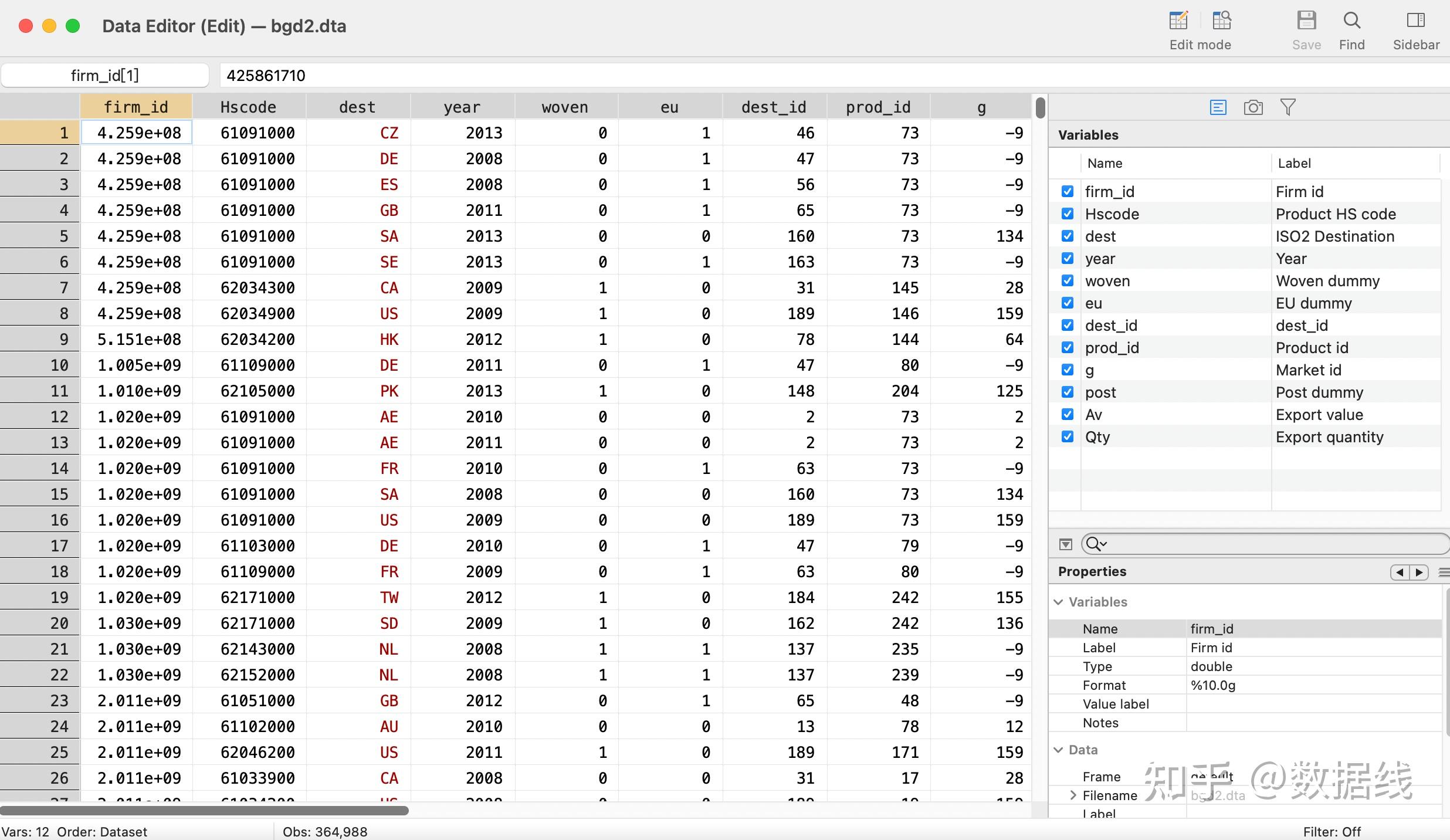Image resolution: width=1450 pixels, height=840 pixels.
Task: Toggle the Qty variable checkbox
Action: pos(1068,436)
